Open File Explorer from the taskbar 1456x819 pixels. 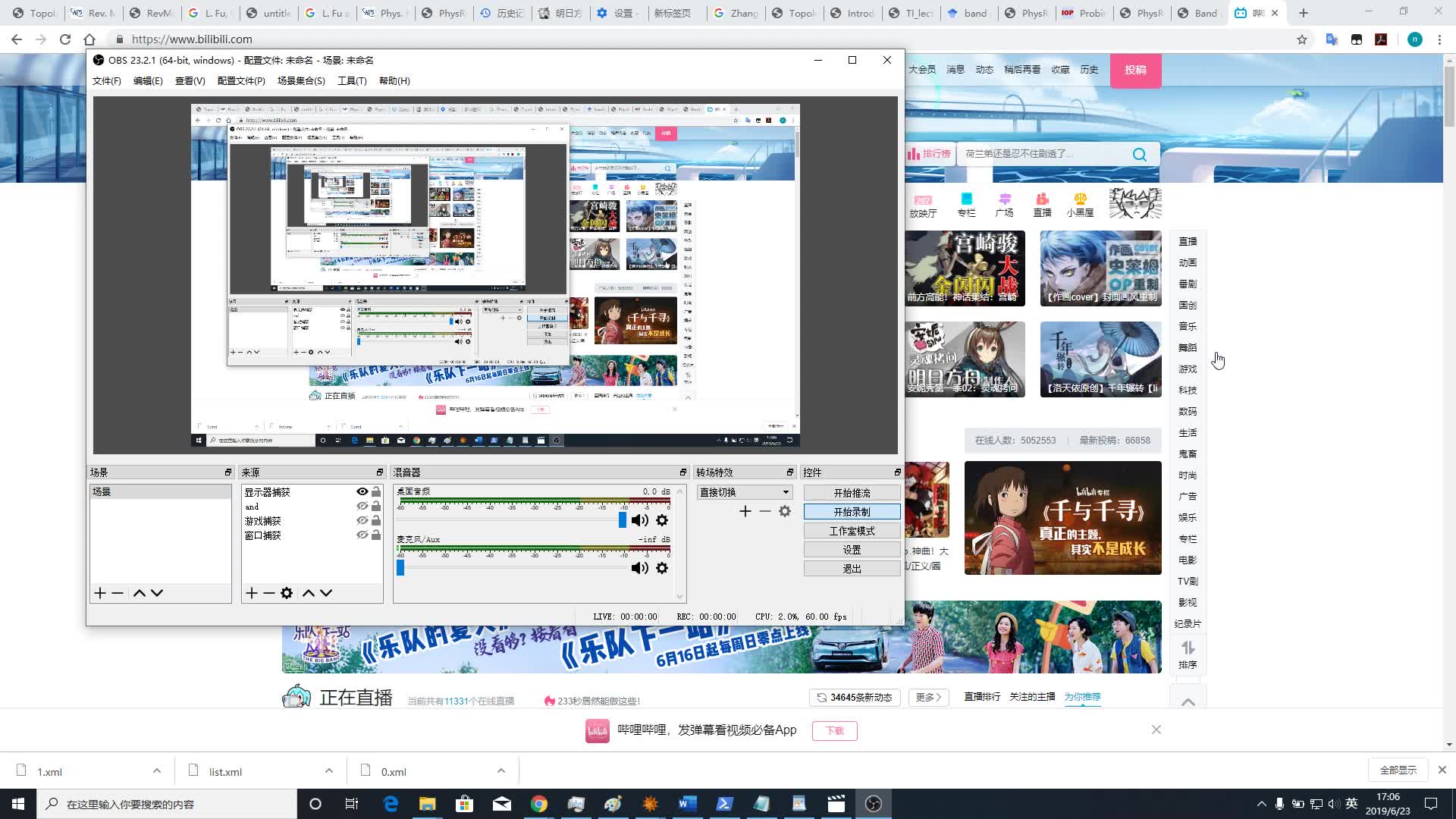click(x=428, y=804)
